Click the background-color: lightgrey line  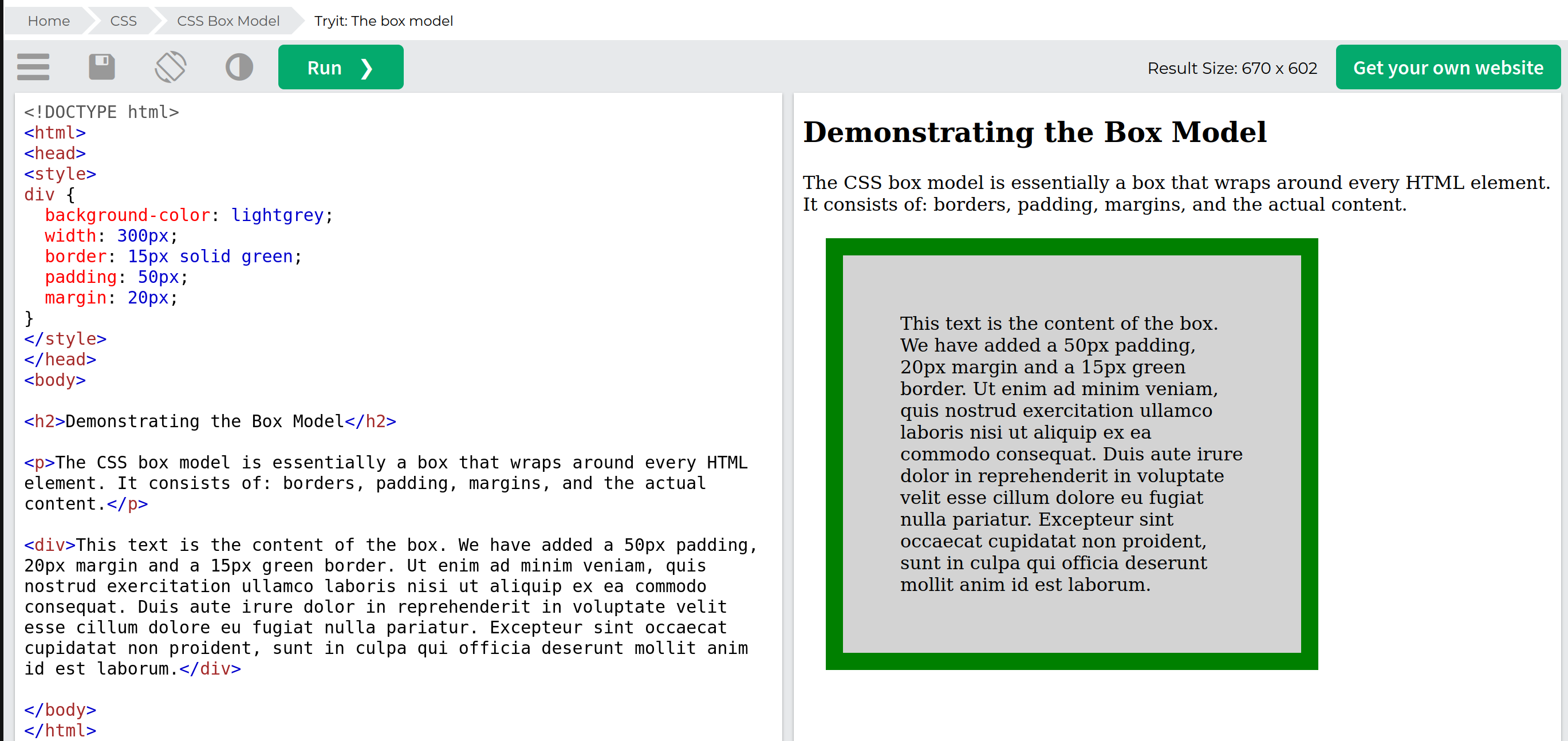(188, 215)
